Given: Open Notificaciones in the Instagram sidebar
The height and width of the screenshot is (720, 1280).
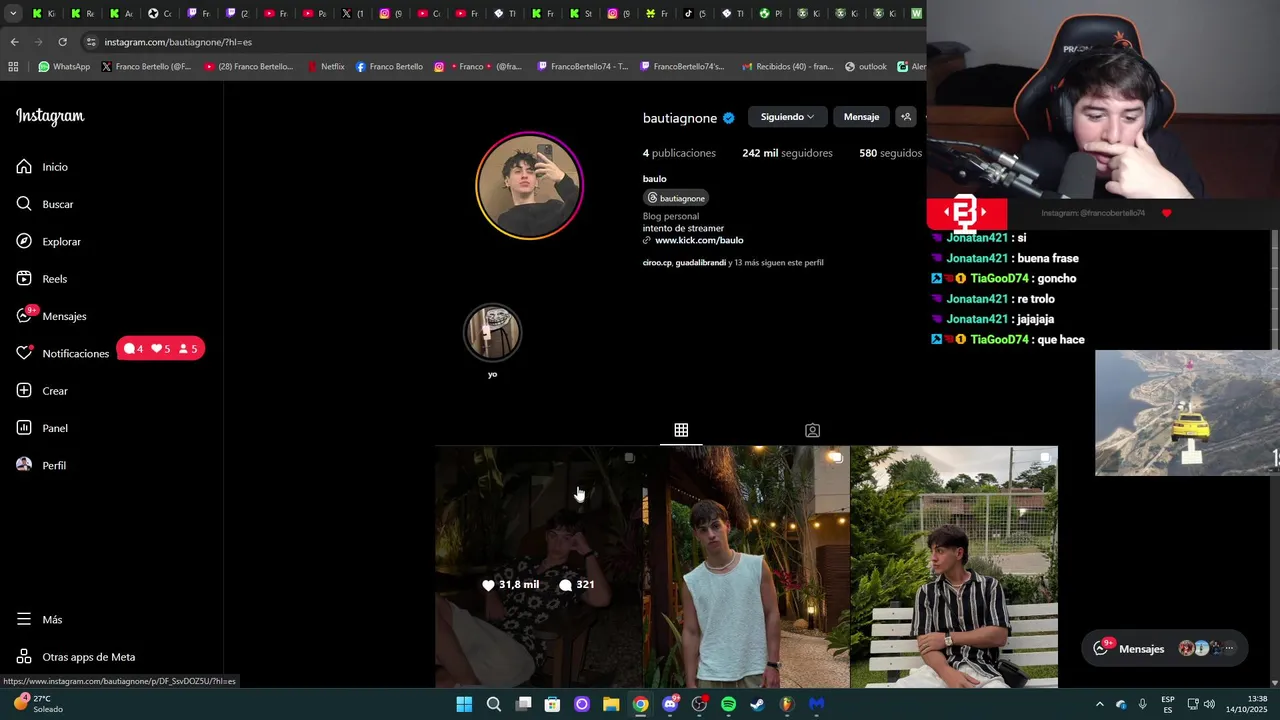Looking at the screenshot, I should click(x=62, y=353).
